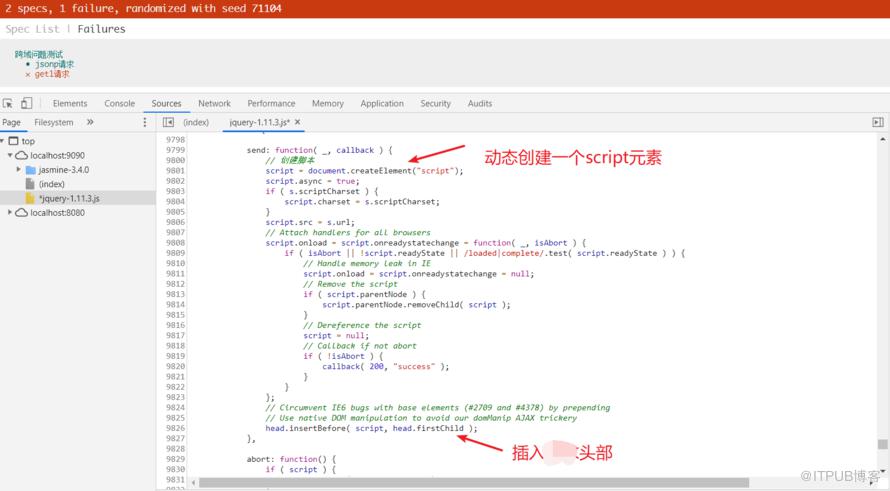Open the Console tab
Viewport: 890px width, 491px height.
119,103
